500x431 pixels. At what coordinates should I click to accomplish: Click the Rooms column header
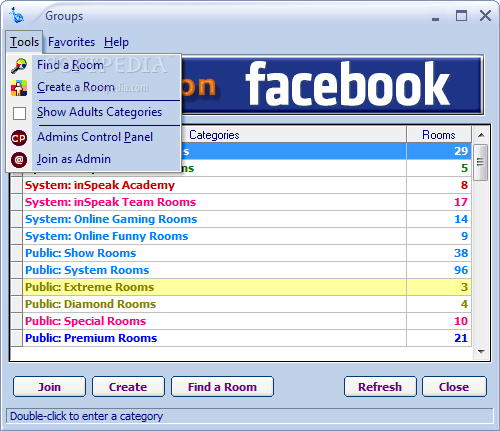coord(439,135)
